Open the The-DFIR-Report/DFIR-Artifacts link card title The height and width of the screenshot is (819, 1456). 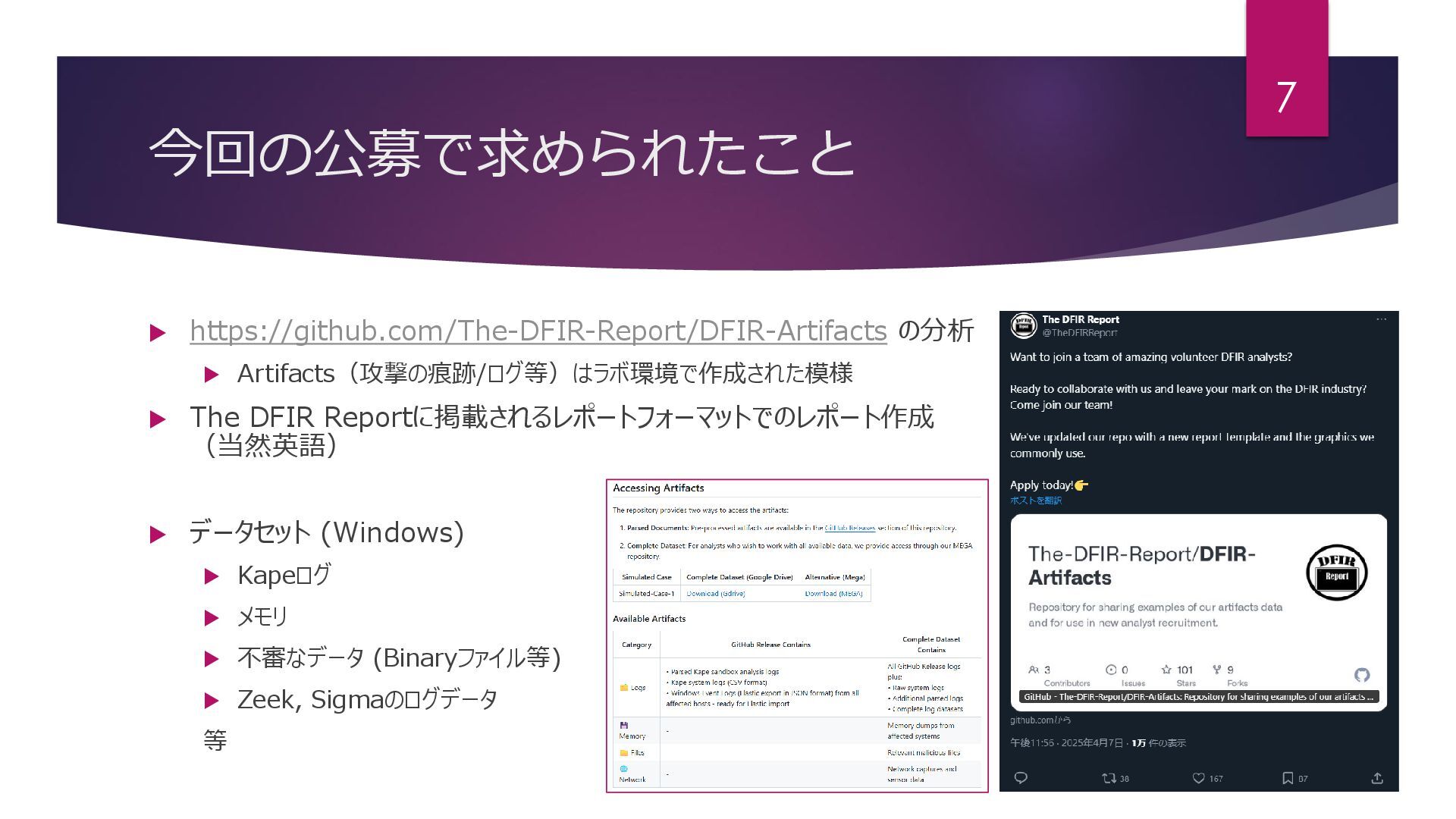pos(1142,566)
